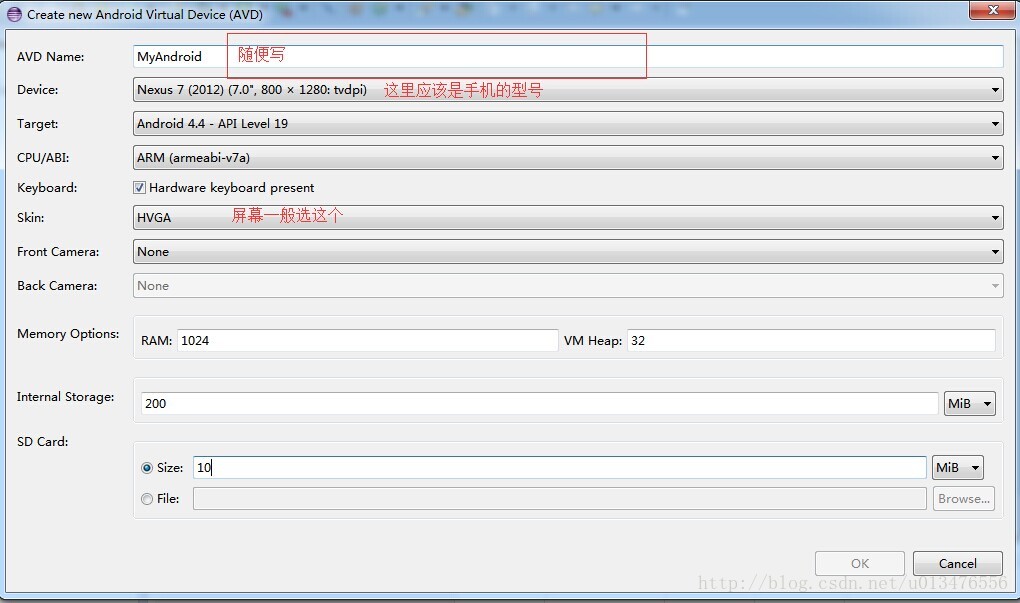
Task: Click the "Front Camera:" label
Action: pos(58,252)
